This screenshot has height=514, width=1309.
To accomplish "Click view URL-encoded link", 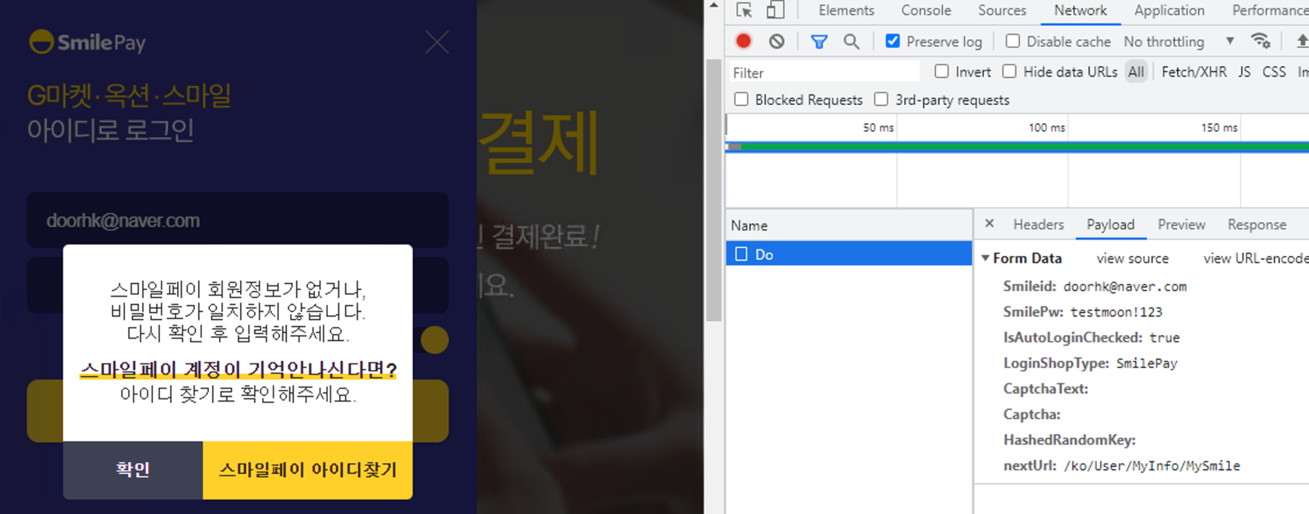I will [x=1255, y=258].
